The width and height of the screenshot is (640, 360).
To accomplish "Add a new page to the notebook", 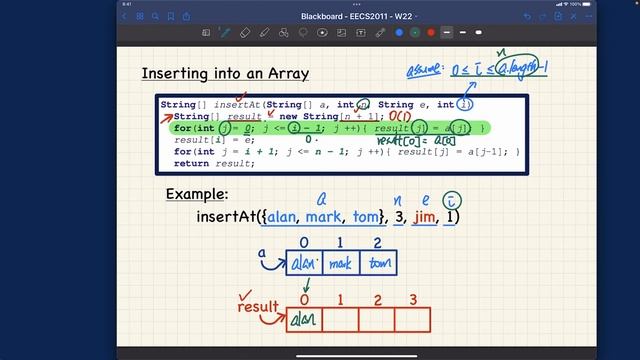I will pos(558,16).
